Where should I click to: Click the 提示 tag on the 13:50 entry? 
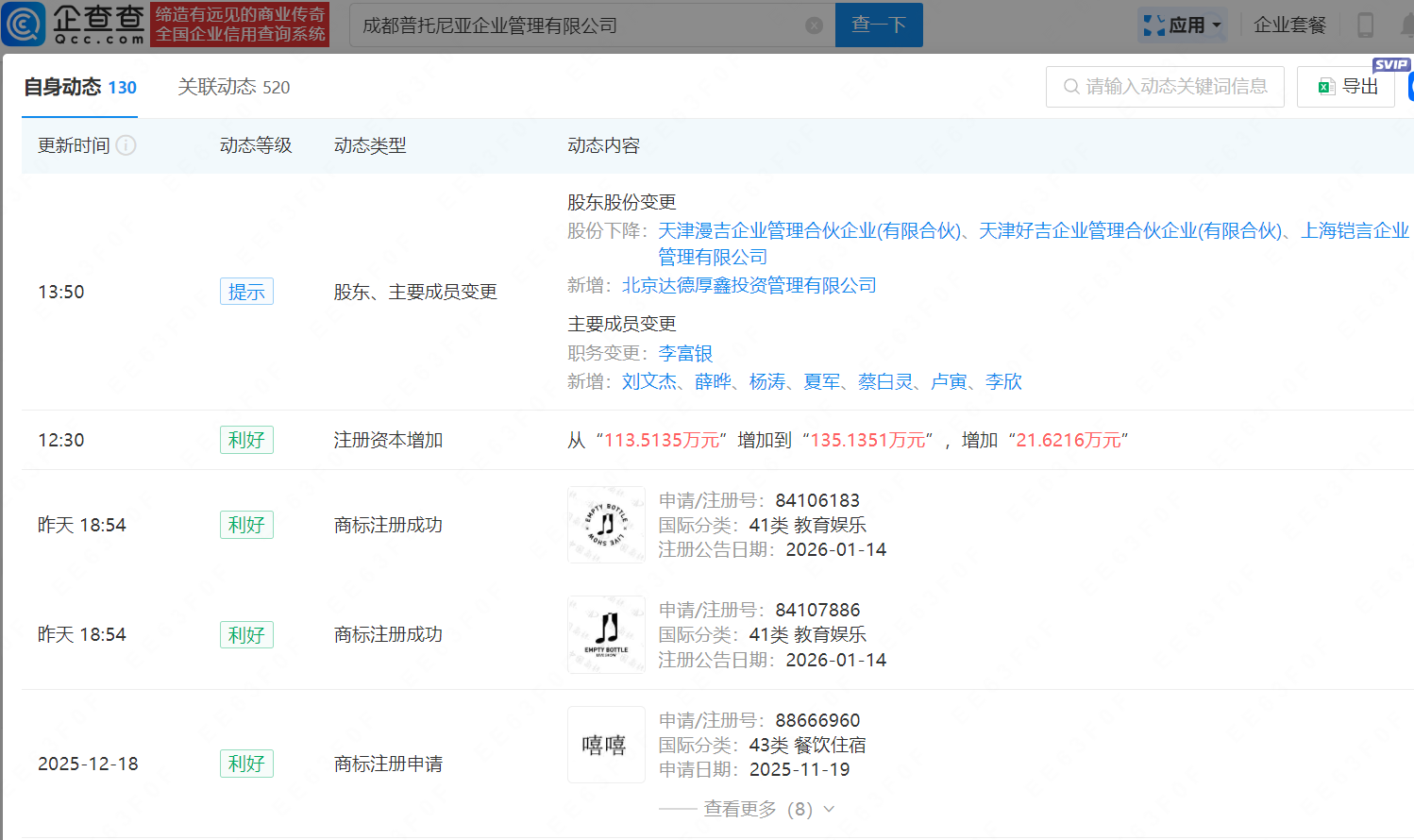pyautogui.click(x=246, y=292)
